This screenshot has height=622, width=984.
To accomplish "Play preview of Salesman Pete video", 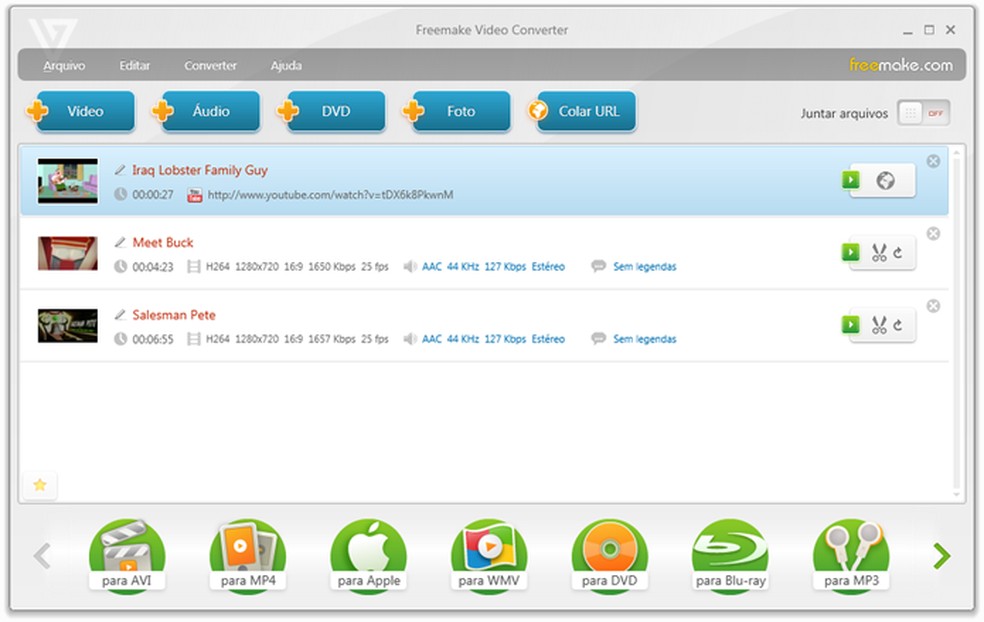I will (851, 324).
